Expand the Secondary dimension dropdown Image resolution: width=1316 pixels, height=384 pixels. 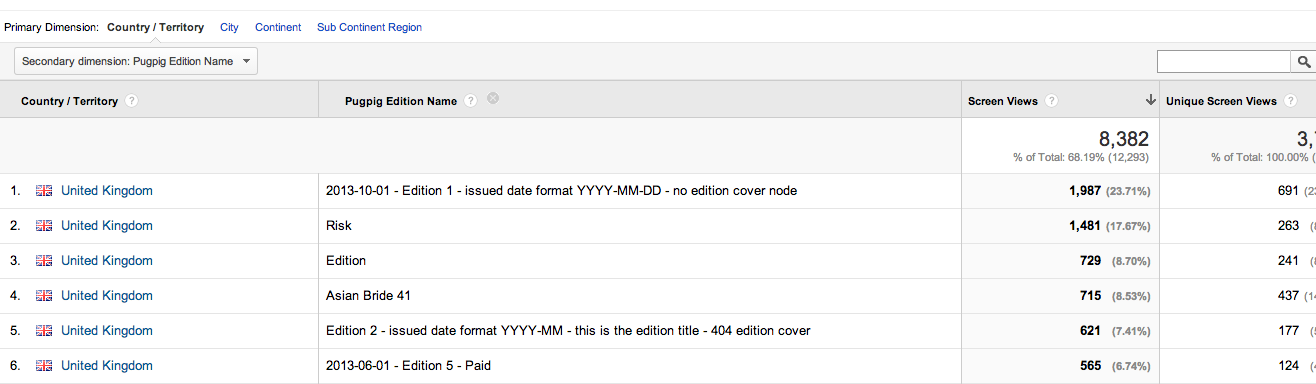click(136, 61)
